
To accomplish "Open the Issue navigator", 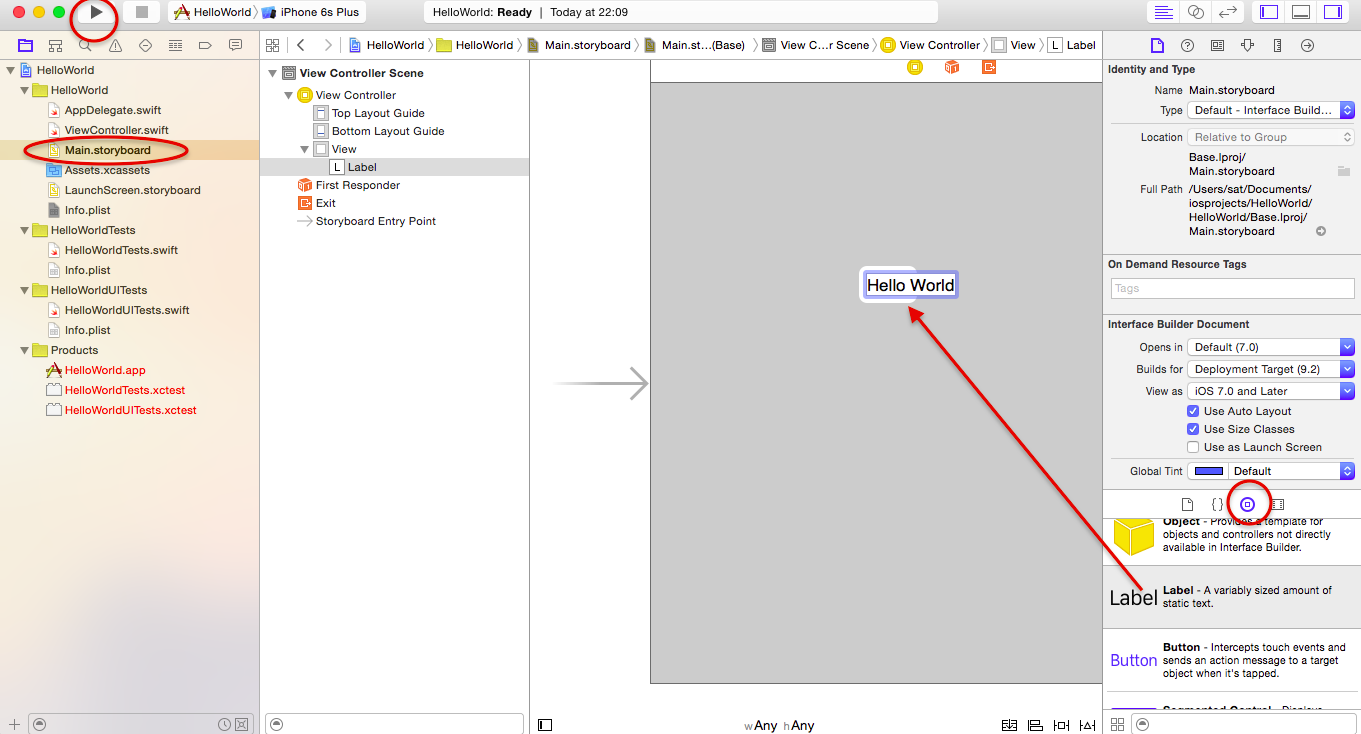I will click(x=115, y=45).
